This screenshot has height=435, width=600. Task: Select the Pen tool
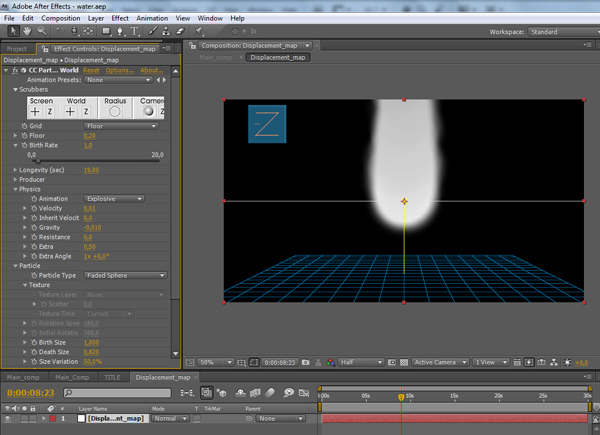tap(120, 31)
